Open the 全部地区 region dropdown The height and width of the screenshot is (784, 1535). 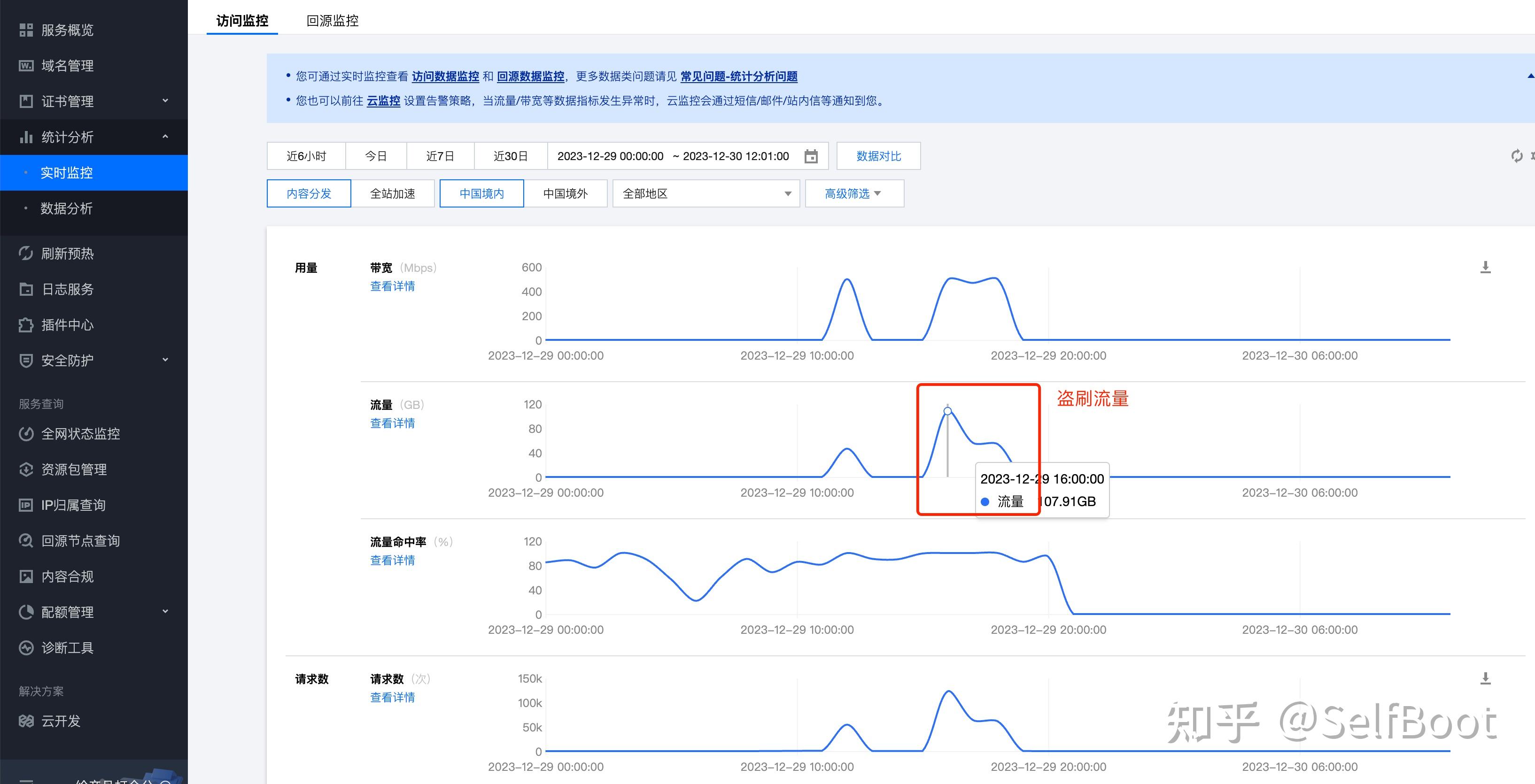706,193
